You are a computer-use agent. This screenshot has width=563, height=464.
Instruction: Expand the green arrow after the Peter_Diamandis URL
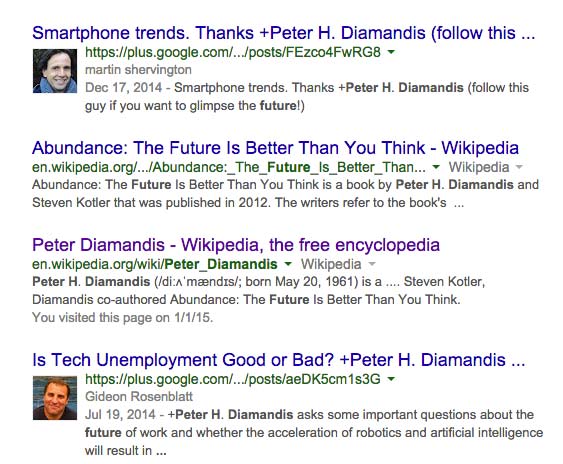coord(288,264)
